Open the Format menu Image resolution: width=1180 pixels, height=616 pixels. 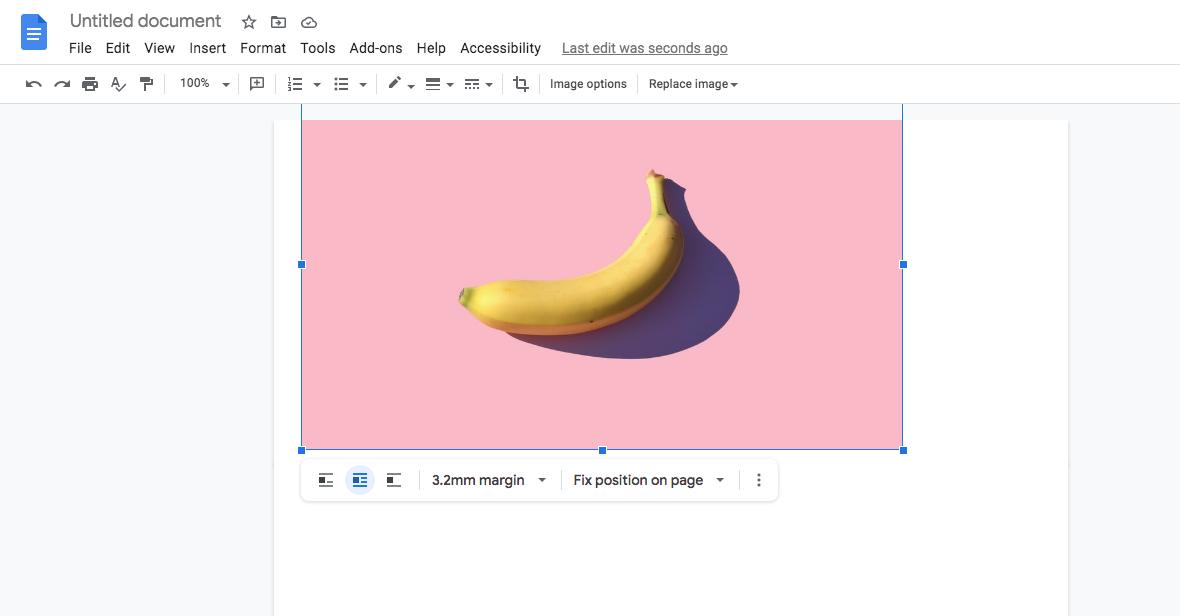[263, 47]
